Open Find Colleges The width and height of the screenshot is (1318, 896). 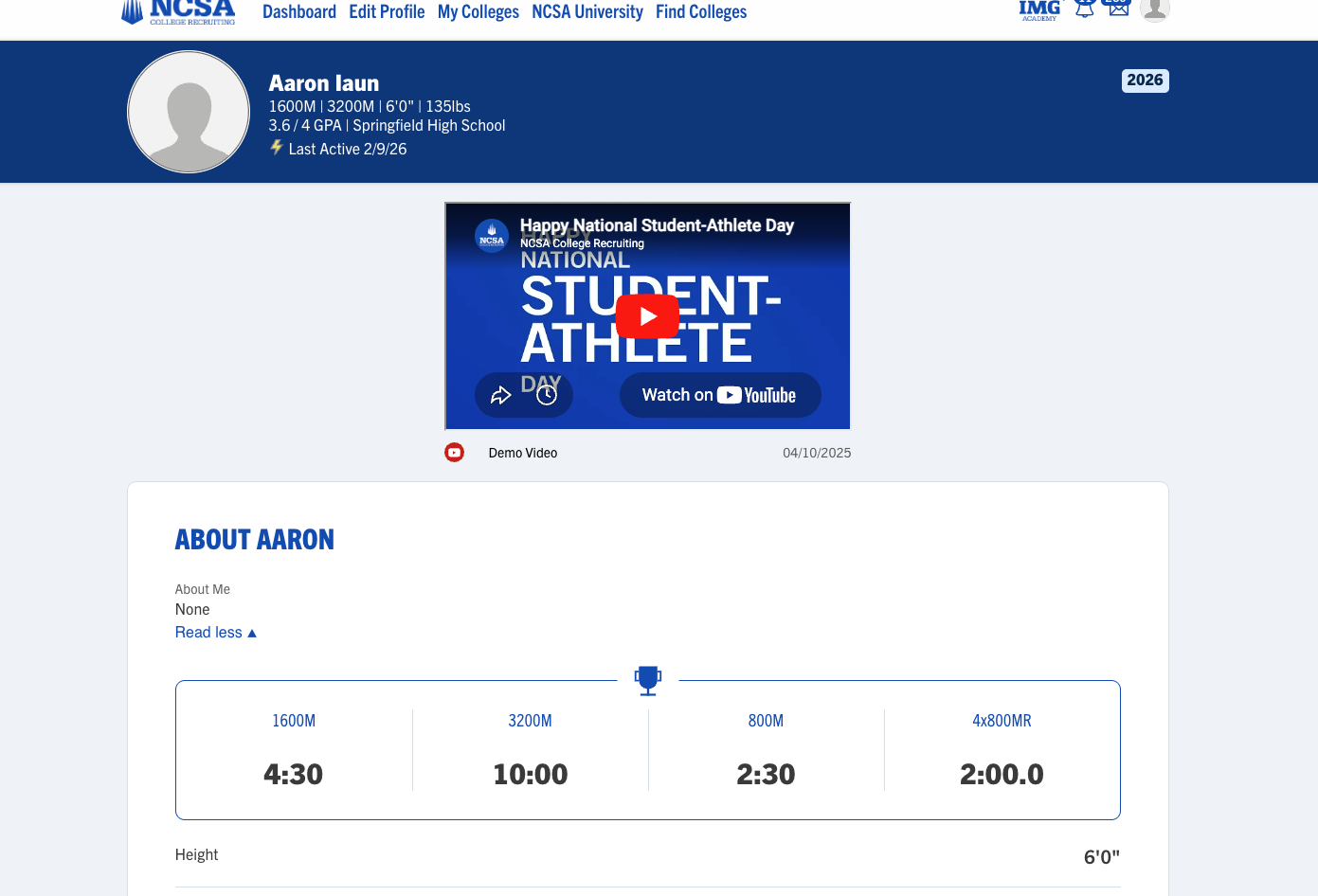701,12
